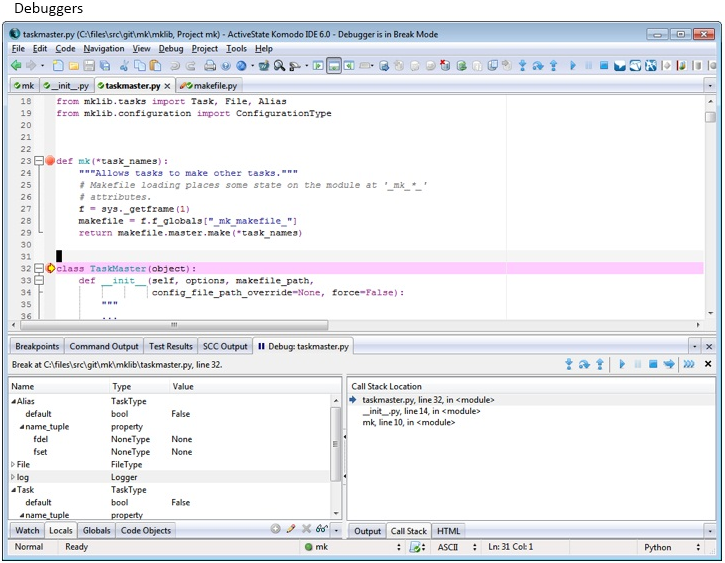Switch to the HTML tab
The image size is (725, 563).
(449, 531)
